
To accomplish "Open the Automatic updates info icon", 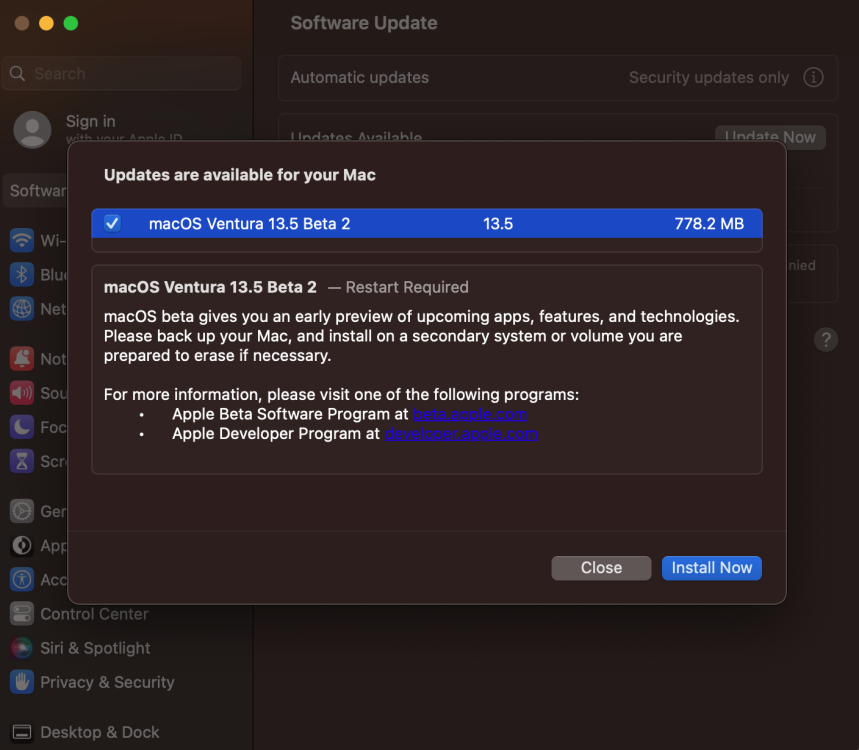I will point(813,77).
